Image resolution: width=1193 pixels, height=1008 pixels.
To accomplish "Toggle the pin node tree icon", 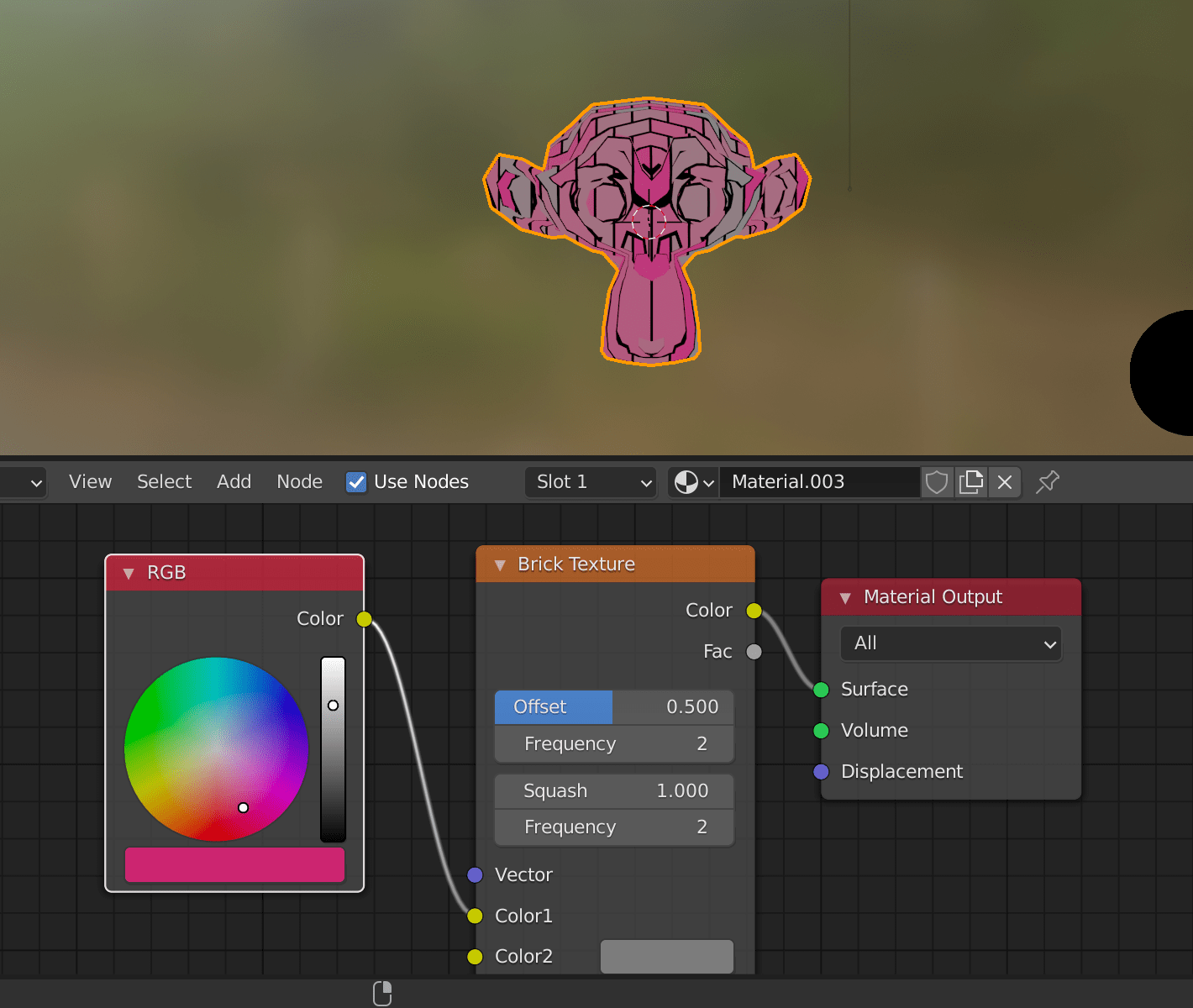I will pyautogui.click(x=1048, y=482).
